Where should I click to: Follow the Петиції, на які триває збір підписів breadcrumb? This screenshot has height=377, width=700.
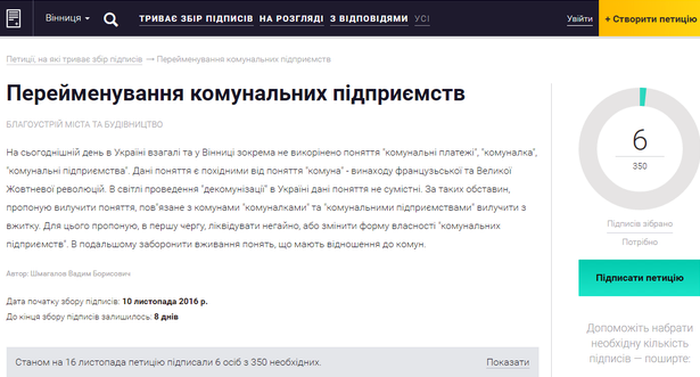point(74,59)
